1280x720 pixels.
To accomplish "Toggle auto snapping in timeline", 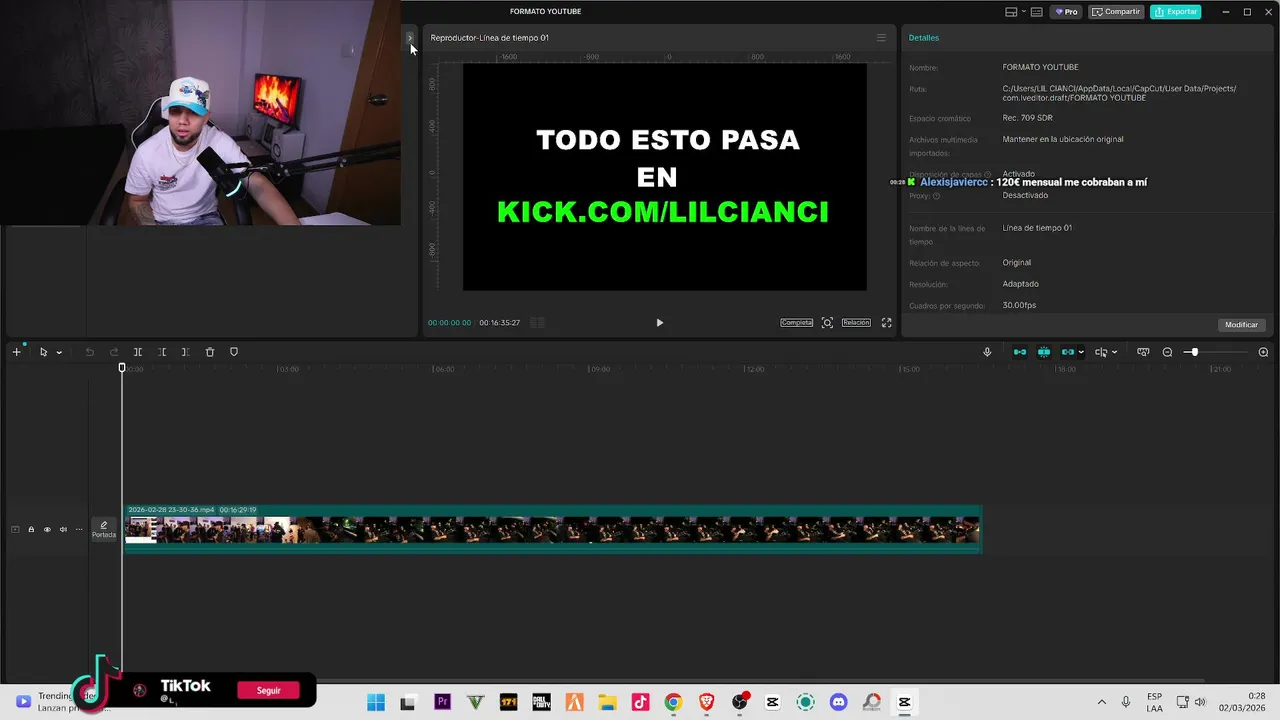I will (x=1044, y=352).
